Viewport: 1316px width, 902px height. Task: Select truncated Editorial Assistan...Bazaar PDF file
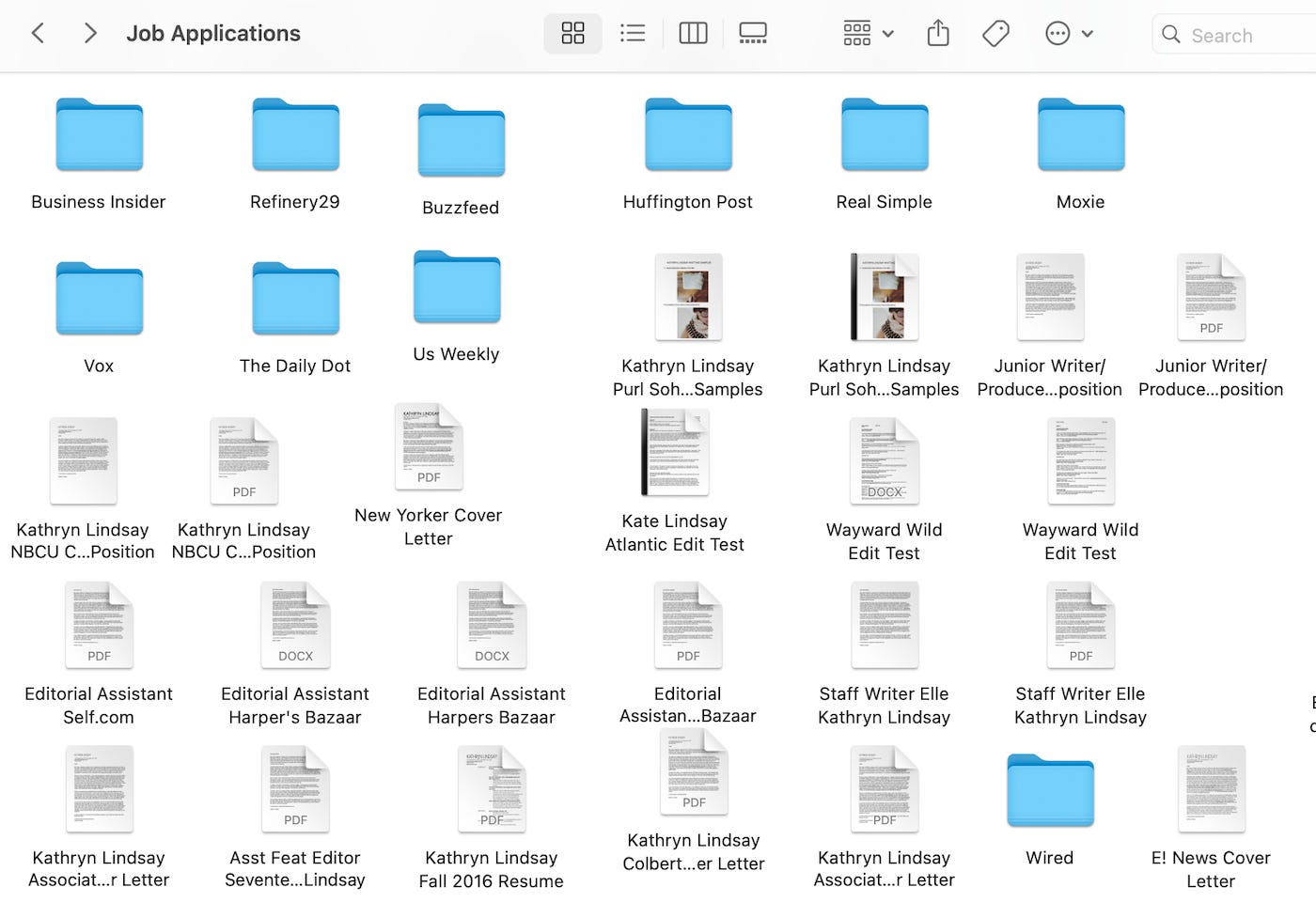point(688,625)
